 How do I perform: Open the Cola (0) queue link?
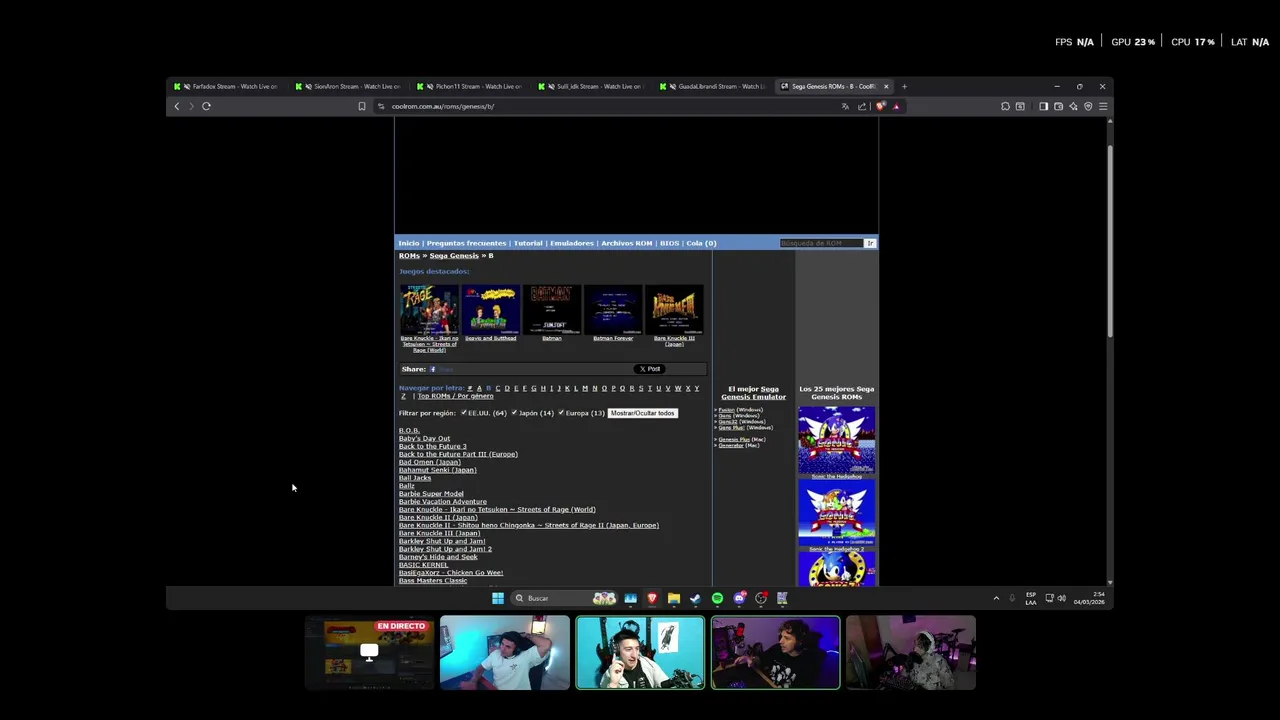[701, 243]
